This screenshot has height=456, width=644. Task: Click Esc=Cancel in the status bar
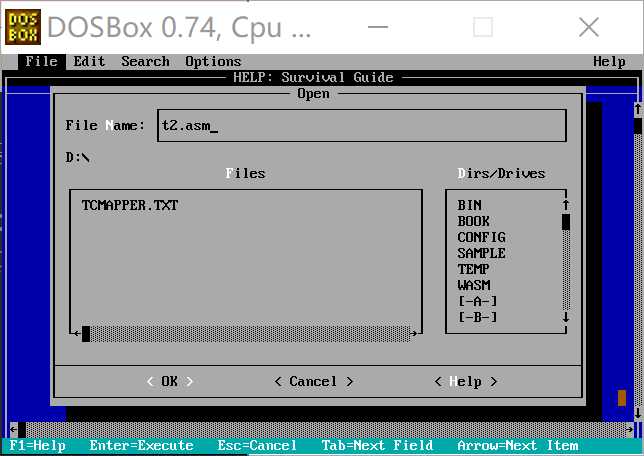tap(257, 446)
